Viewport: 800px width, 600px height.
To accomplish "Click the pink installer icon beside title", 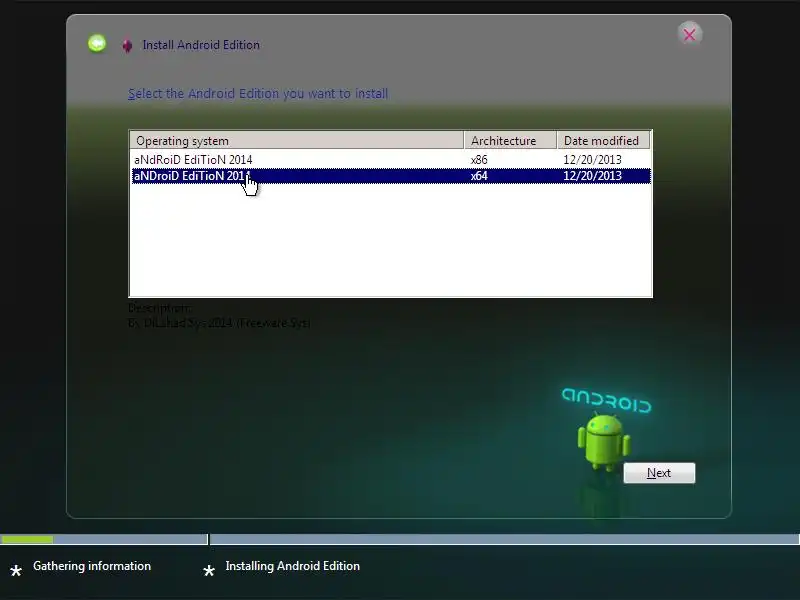I will point(127,46).
